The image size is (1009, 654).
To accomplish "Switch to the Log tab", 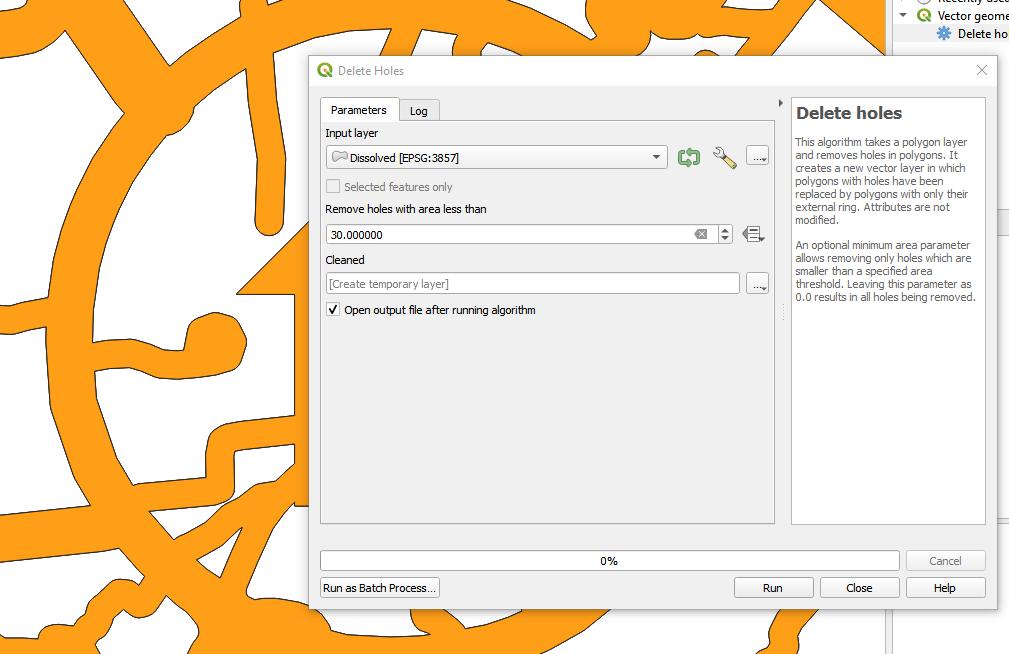I will pos(419,111).
